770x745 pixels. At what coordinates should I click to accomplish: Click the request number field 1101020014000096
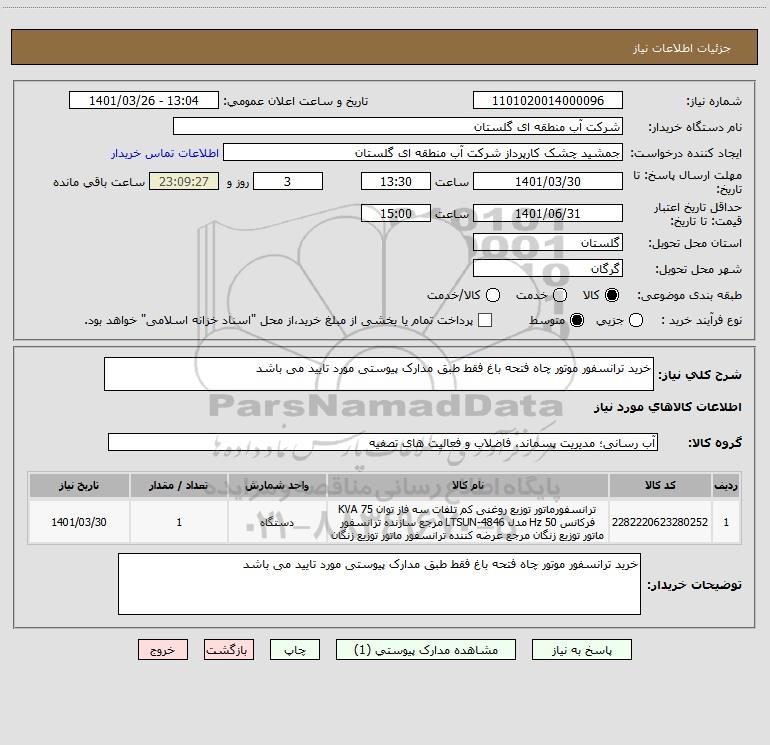(x=548, y=101)
